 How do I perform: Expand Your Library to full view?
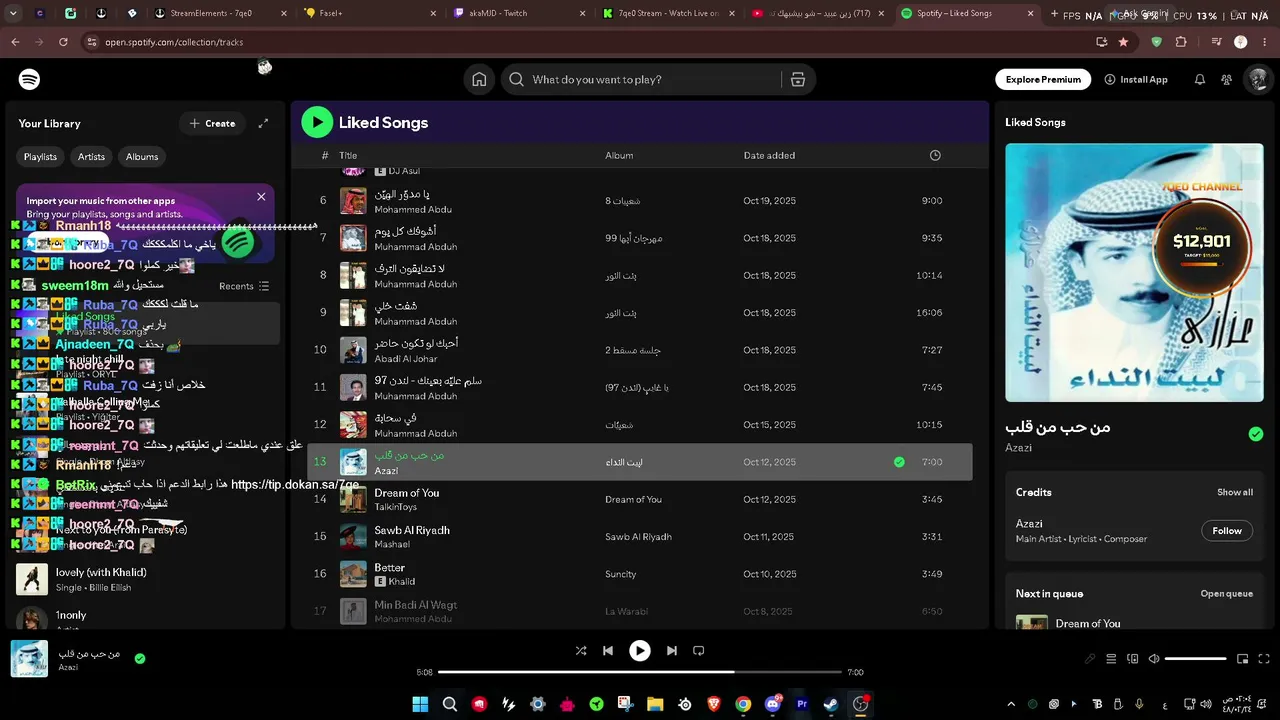pos(263,123)
